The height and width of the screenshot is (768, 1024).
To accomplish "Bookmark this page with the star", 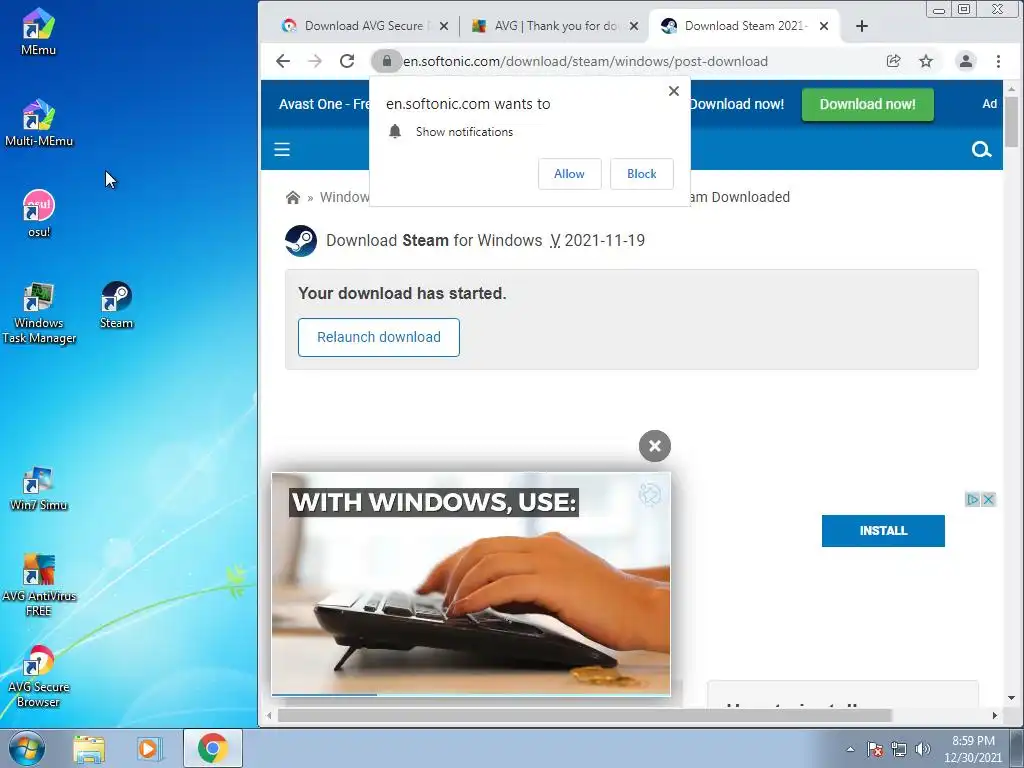I will [x=926, y=61].
